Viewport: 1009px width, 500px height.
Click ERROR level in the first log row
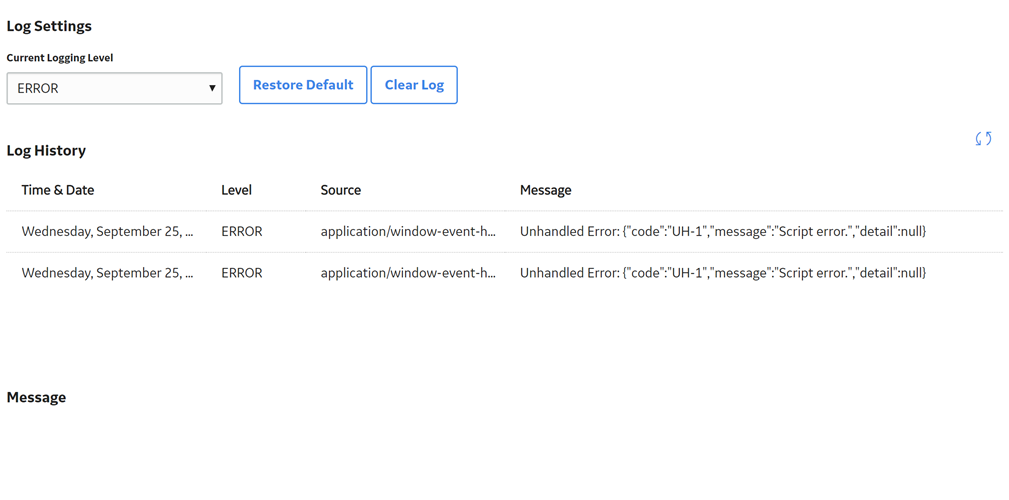pos(242,232)
